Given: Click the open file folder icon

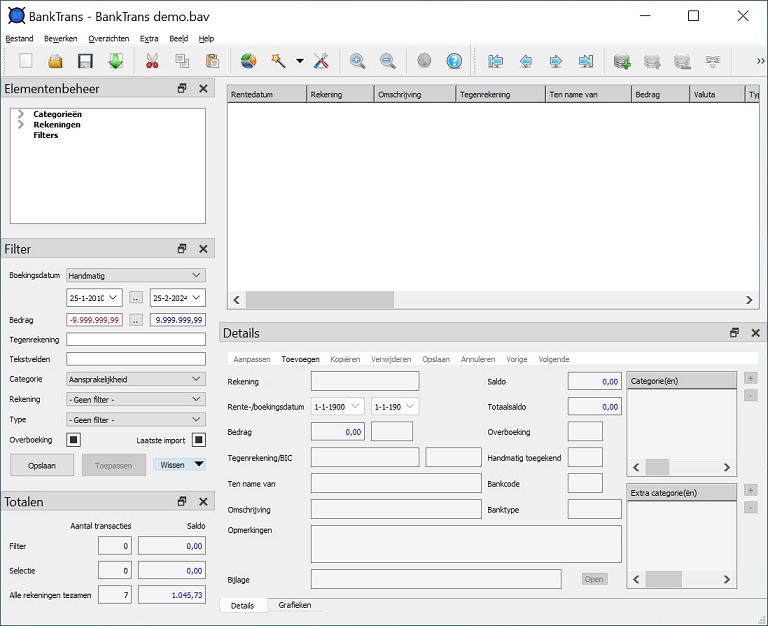Looking at the screenshot, I should click(x=55, y=61).
